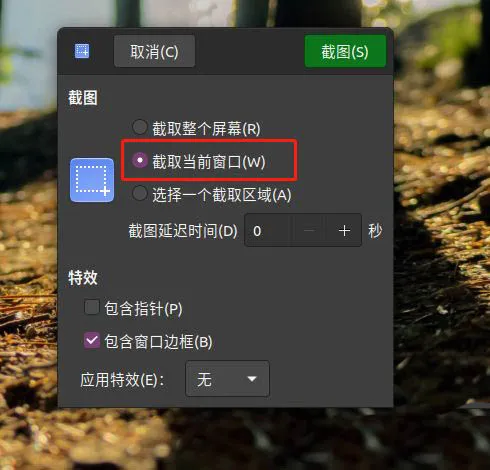Click the screenshot app icon in header bar

pos(82,51)
